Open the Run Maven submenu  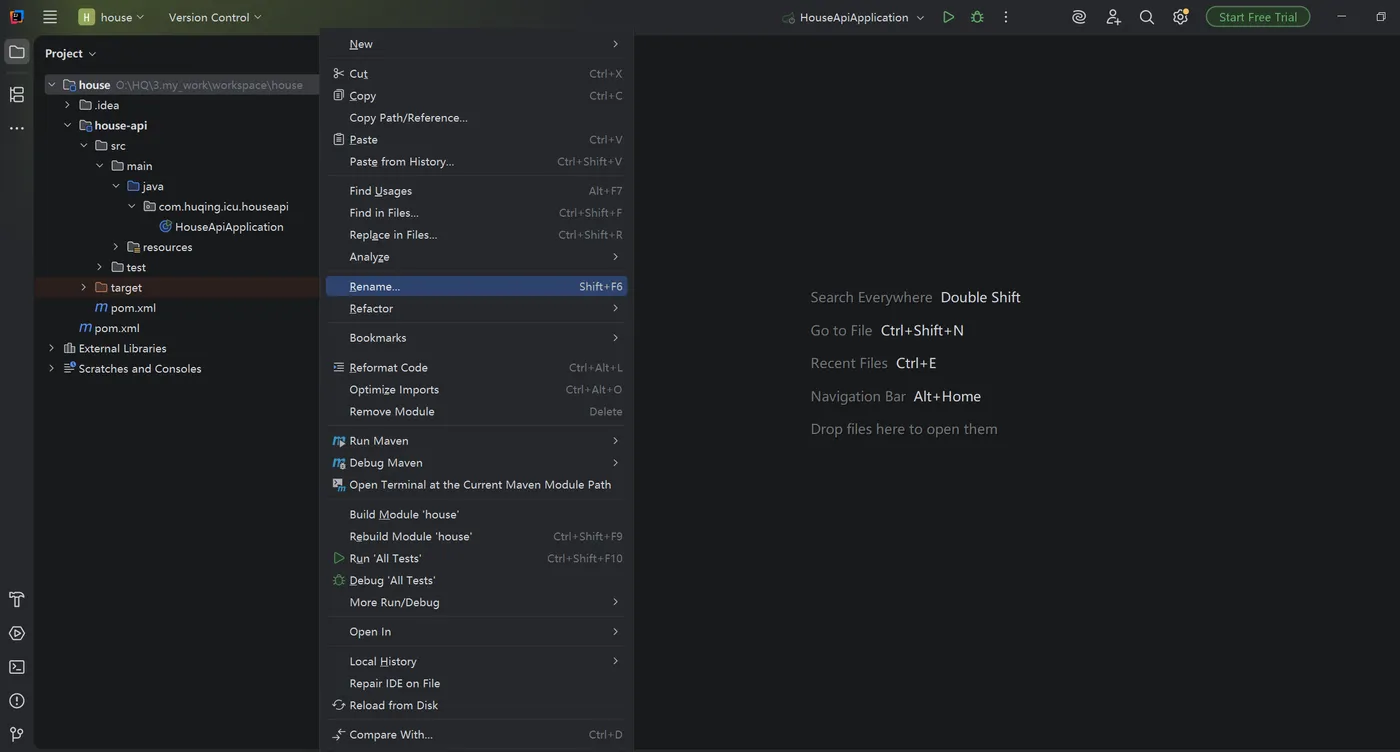476,441
